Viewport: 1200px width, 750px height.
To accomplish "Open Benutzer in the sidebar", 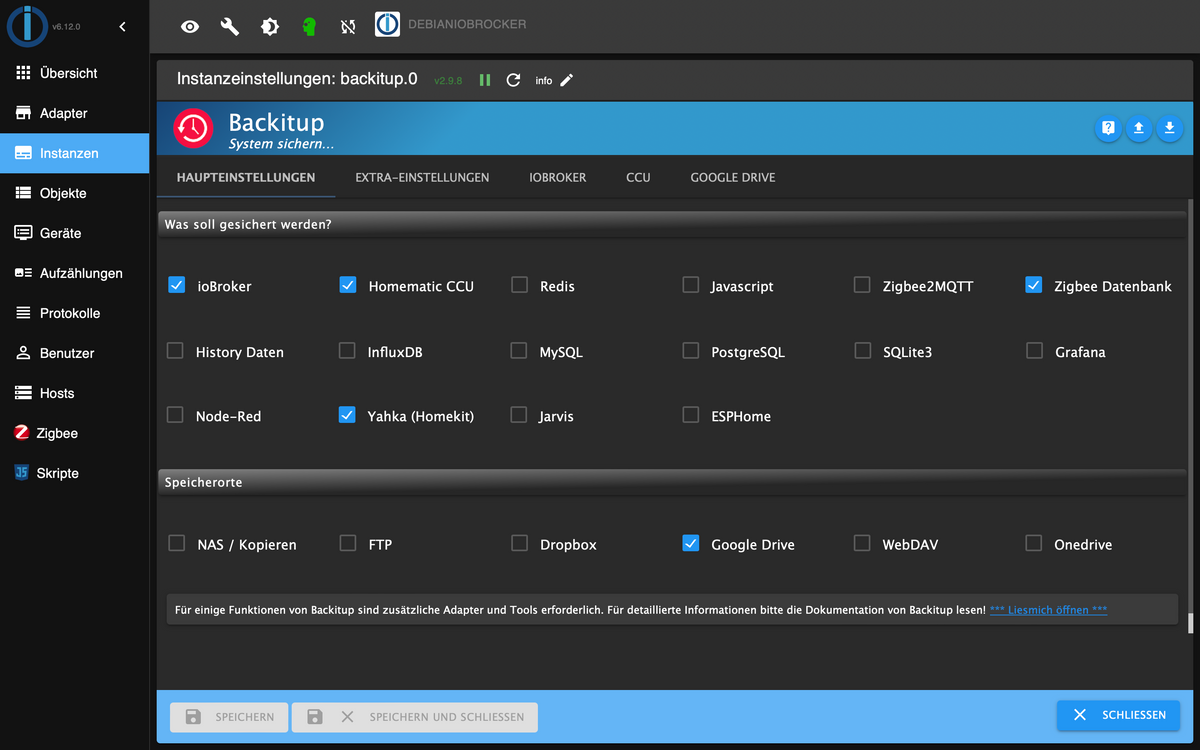I will click(74, 353).
